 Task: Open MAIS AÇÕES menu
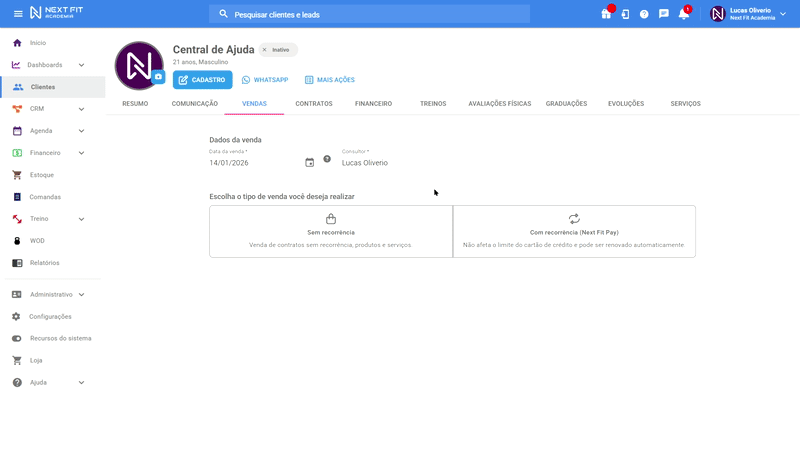330,80
